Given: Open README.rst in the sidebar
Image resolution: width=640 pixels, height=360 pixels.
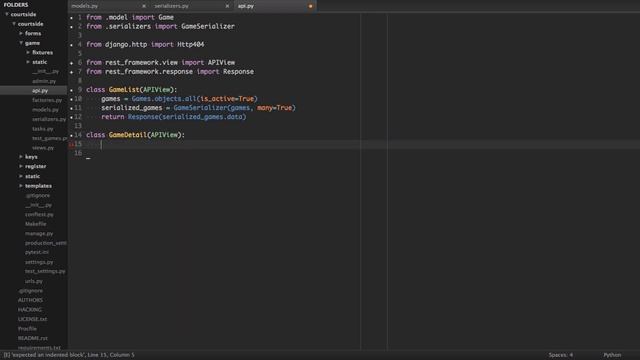Looking at the screenshot, I should pos(33,338).
